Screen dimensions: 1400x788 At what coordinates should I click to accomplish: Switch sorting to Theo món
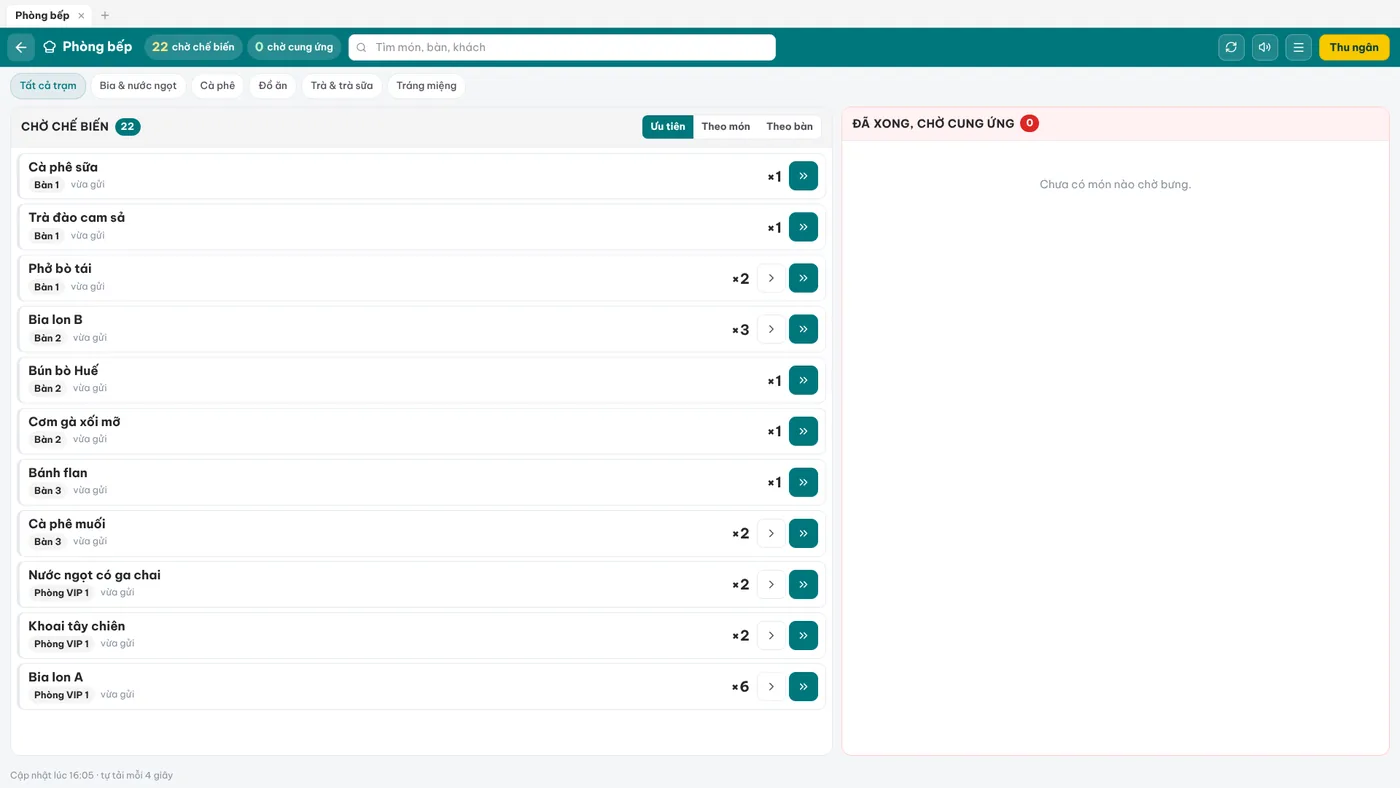(x=726, y=127)
